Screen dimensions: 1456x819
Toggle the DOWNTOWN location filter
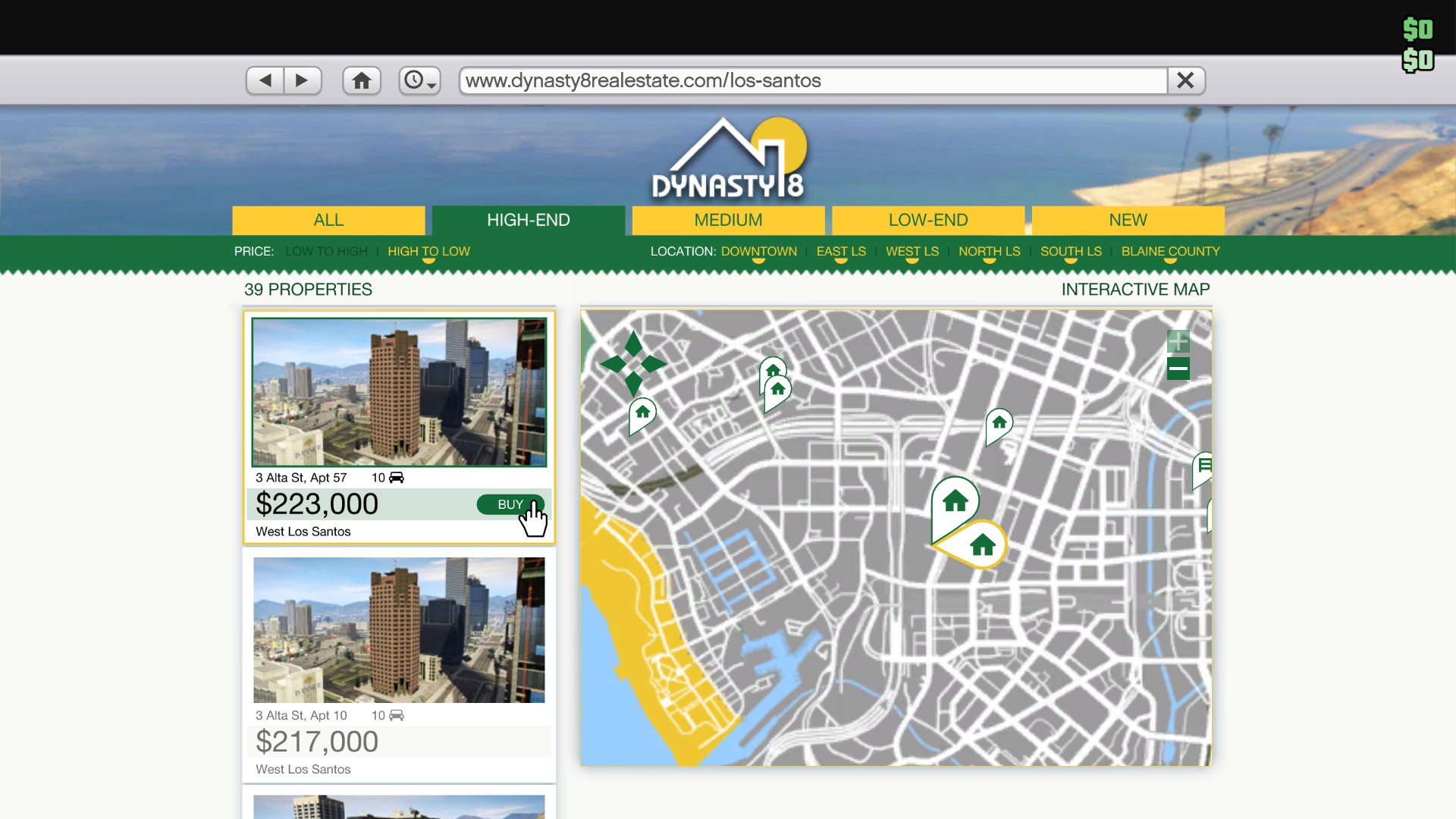click(x=758, y=251)
